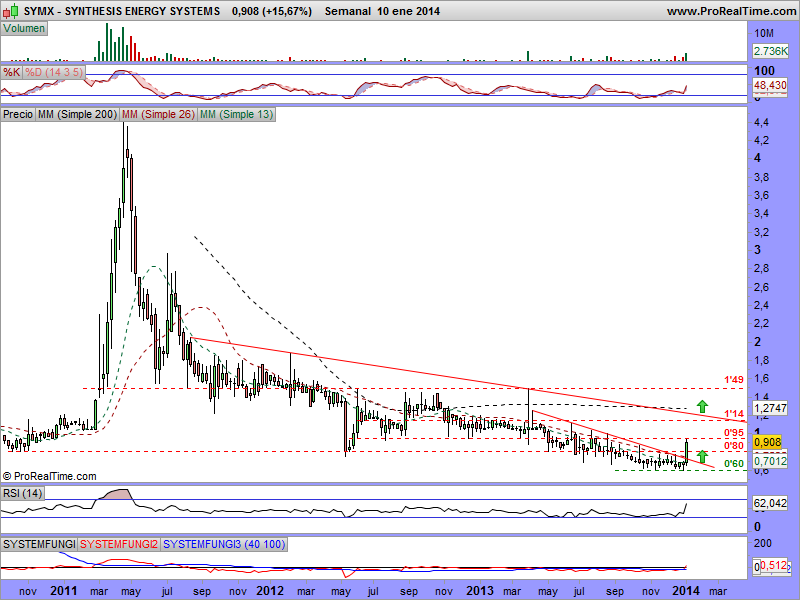This screenshot has height=600, width=800.
Task: Click the 1'49 resistance level label
Action: (x=734, y=380)
